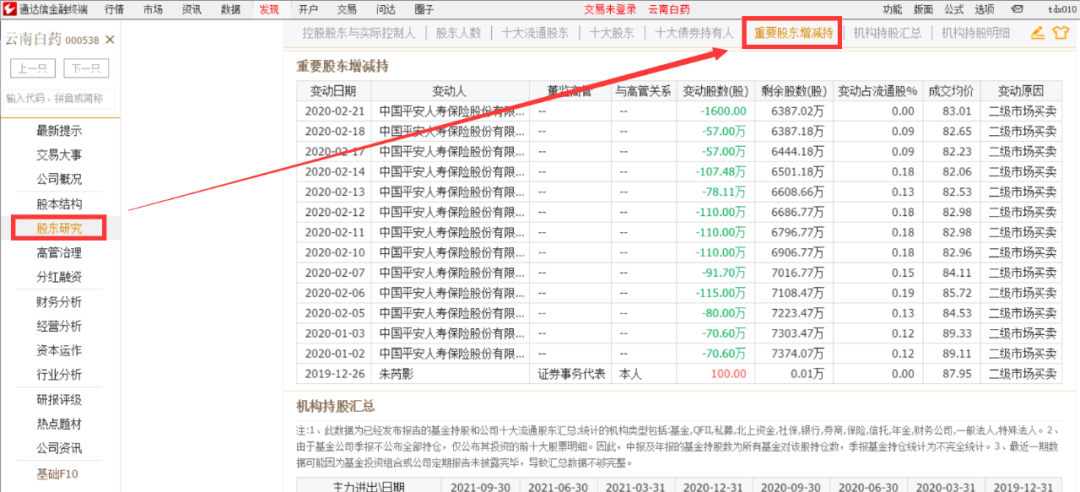The image size is (1080, 492).
Task: Click the 下一只 next stock button
Action: [x=86, y=69]
